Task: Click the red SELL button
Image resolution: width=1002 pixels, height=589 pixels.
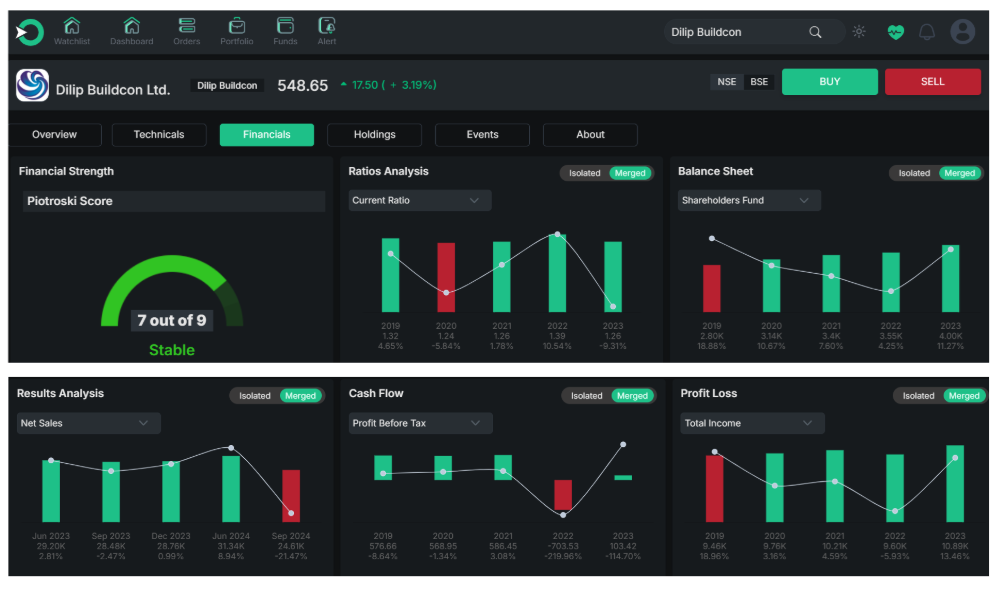Action: pyautogui.click(x=932, y=82)
